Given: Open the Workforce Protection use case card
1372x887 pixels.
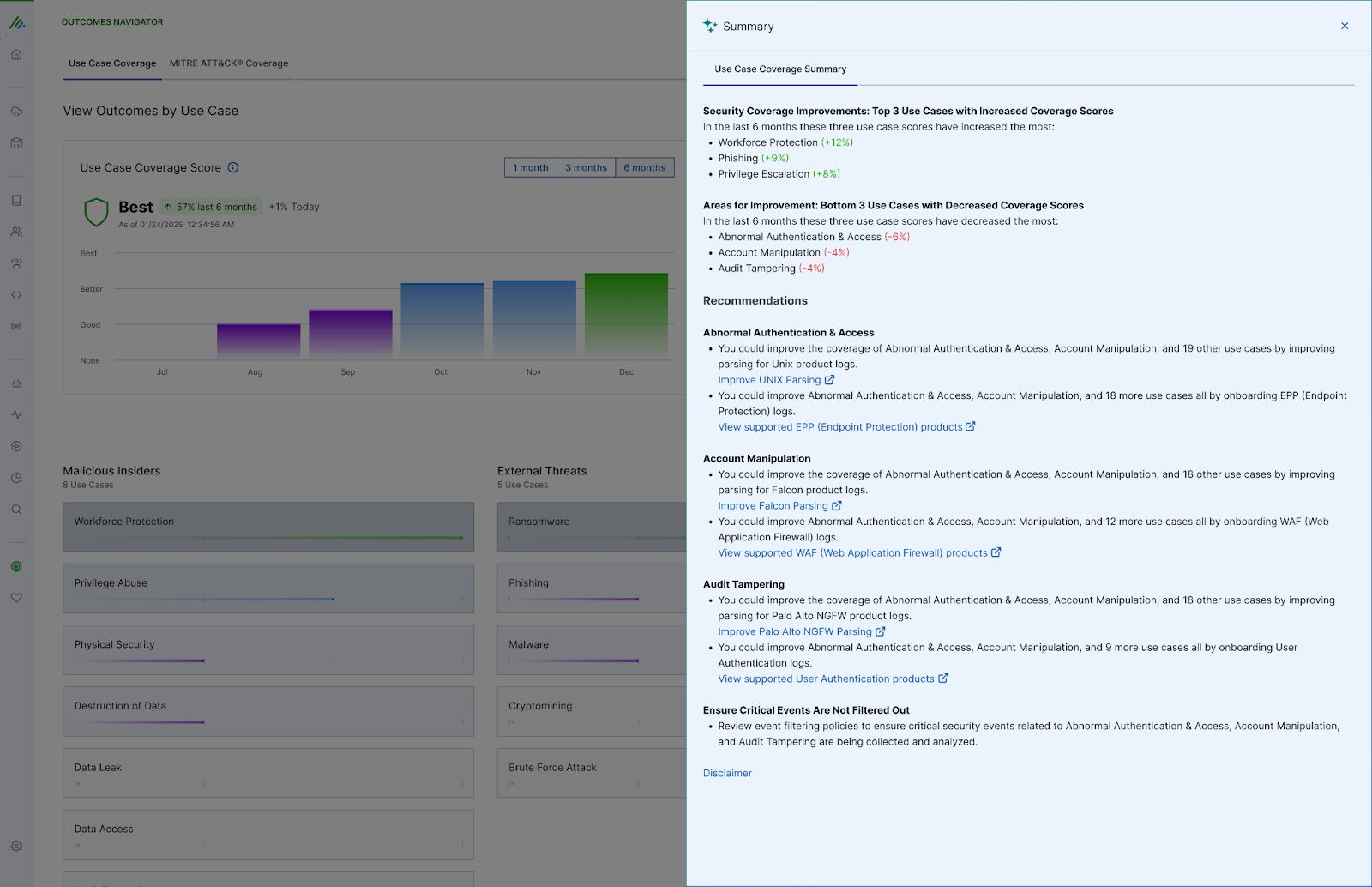Looking at the screenshot, I should tap(268, 526).
